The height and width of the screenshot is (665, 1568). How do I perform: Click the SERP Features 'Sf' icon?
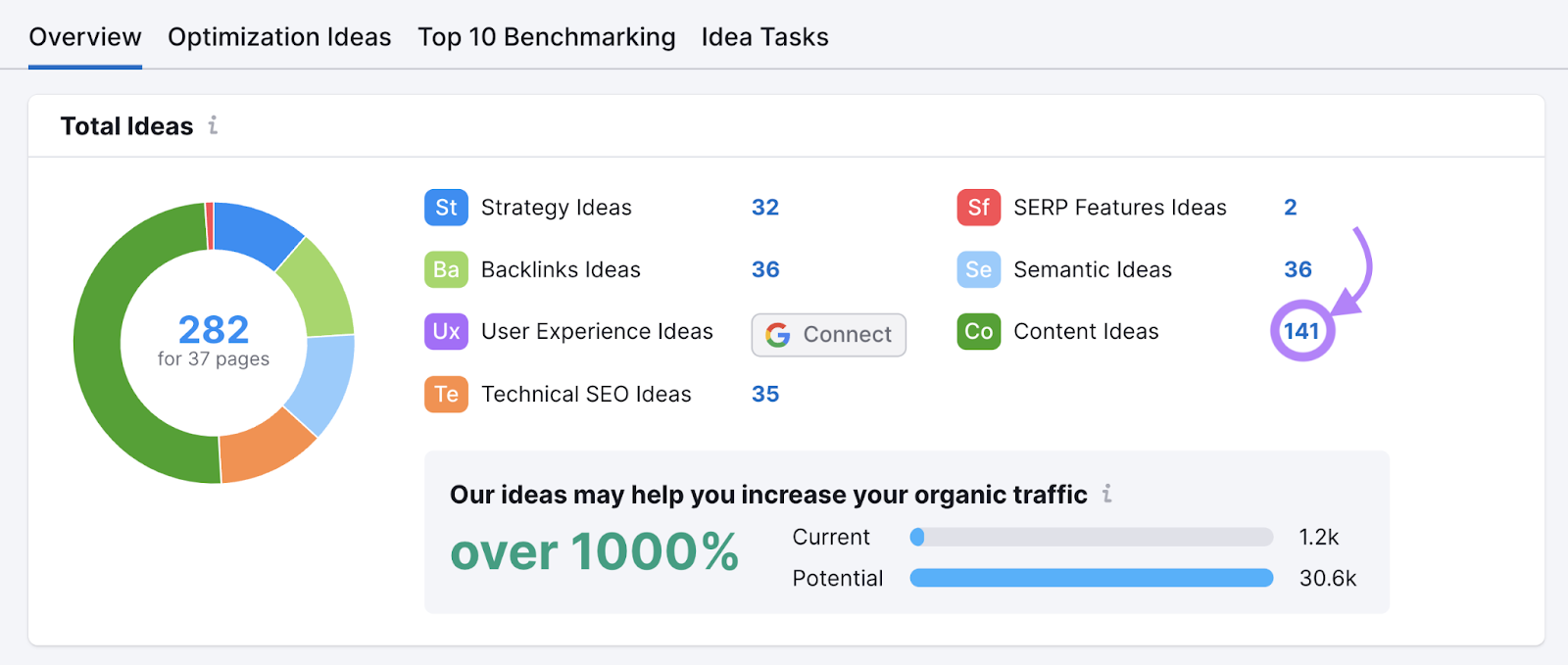pyautogui.click(x=978, y=208)
